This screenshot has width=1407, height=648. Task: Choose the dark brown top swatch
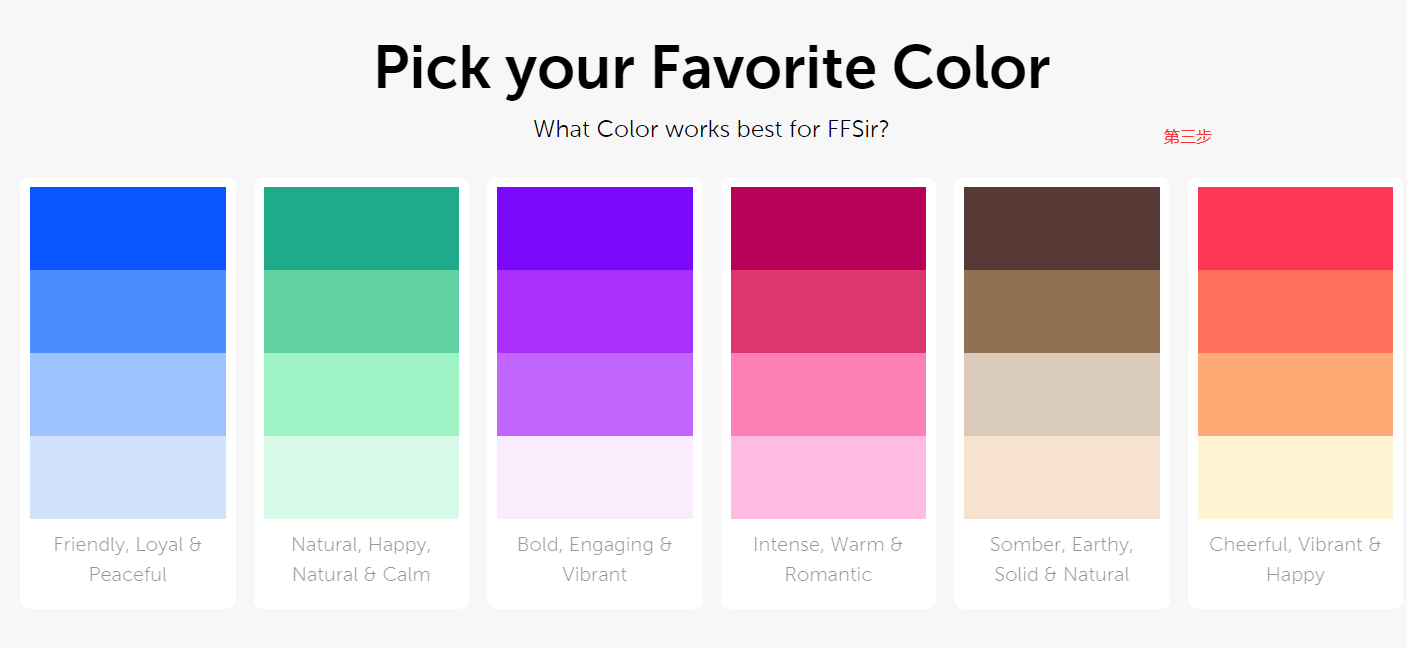[1062, 228]
